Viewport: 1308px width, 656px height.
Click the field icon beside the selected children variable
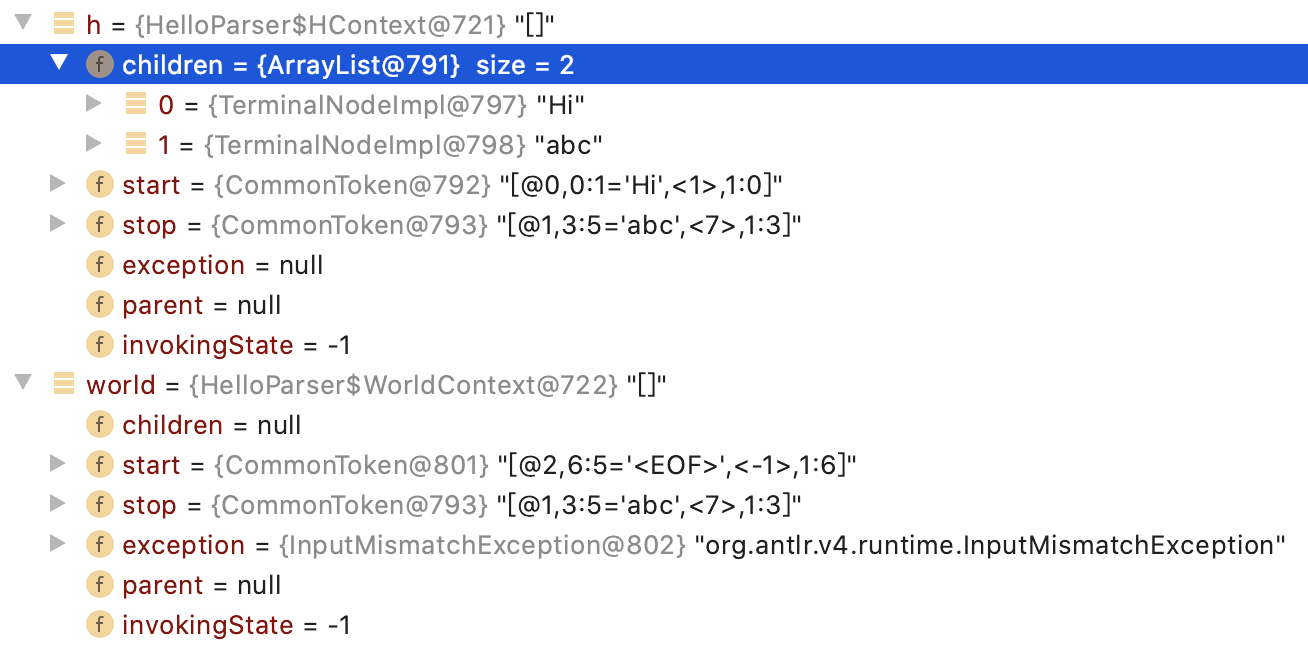99,64
